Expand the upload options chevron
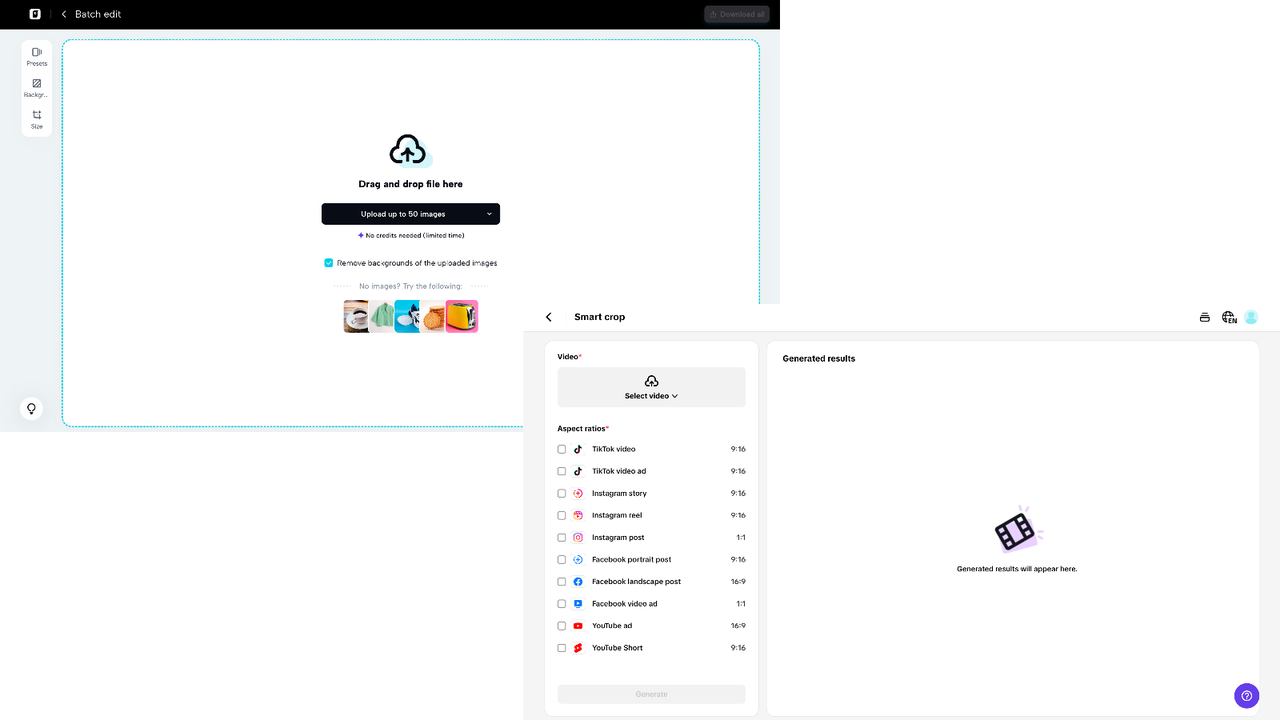 coord(489,213)
